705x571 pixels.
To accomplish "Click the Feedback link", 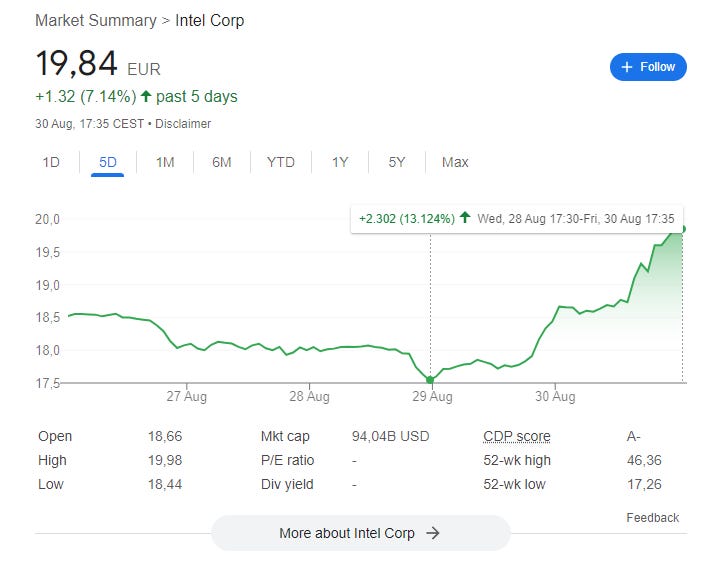I will [652, 517].
